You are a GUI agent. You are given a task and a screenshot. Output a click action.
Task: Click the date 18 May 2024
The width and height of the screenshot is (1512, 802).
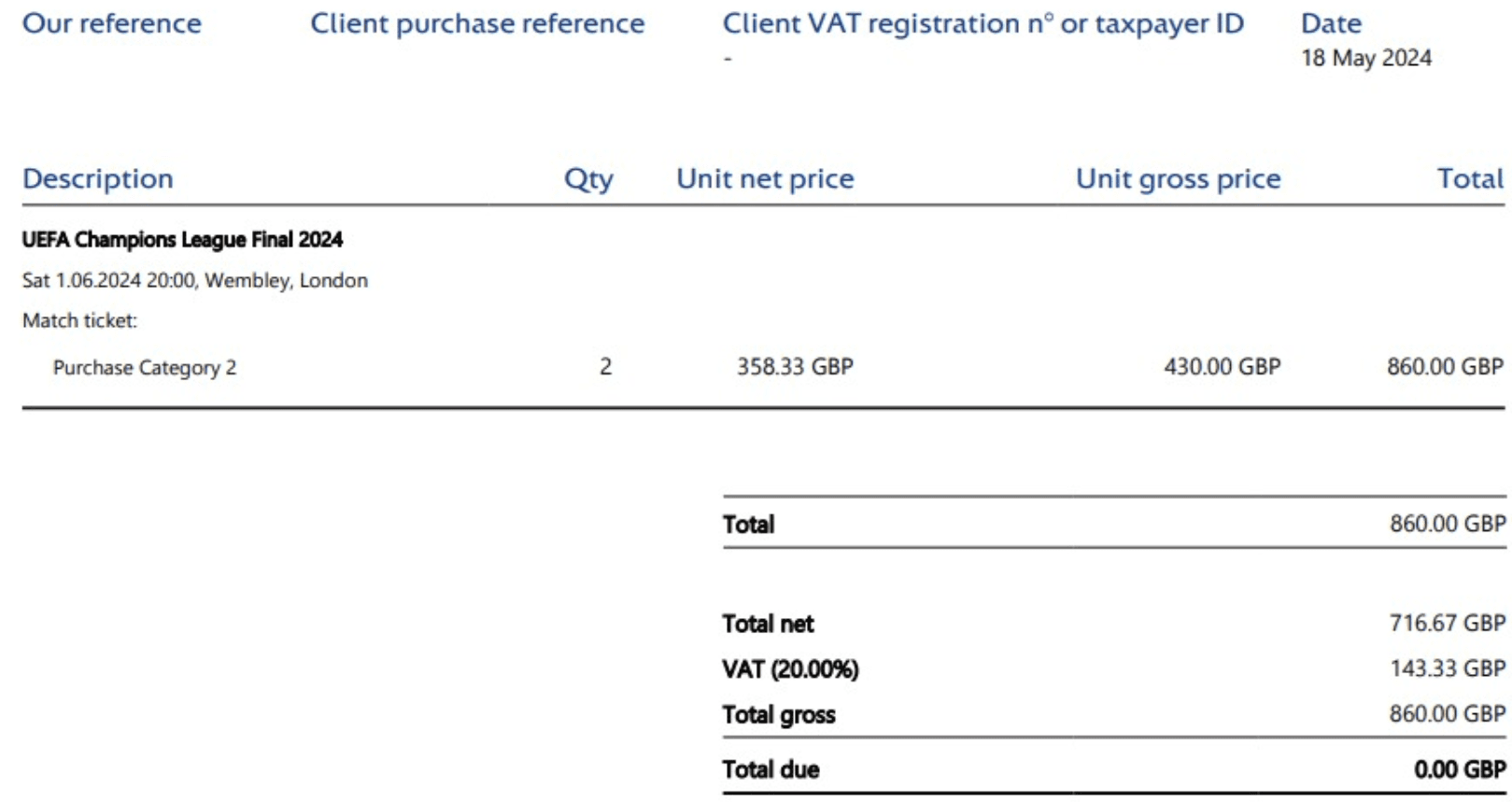pos(1366,58)
